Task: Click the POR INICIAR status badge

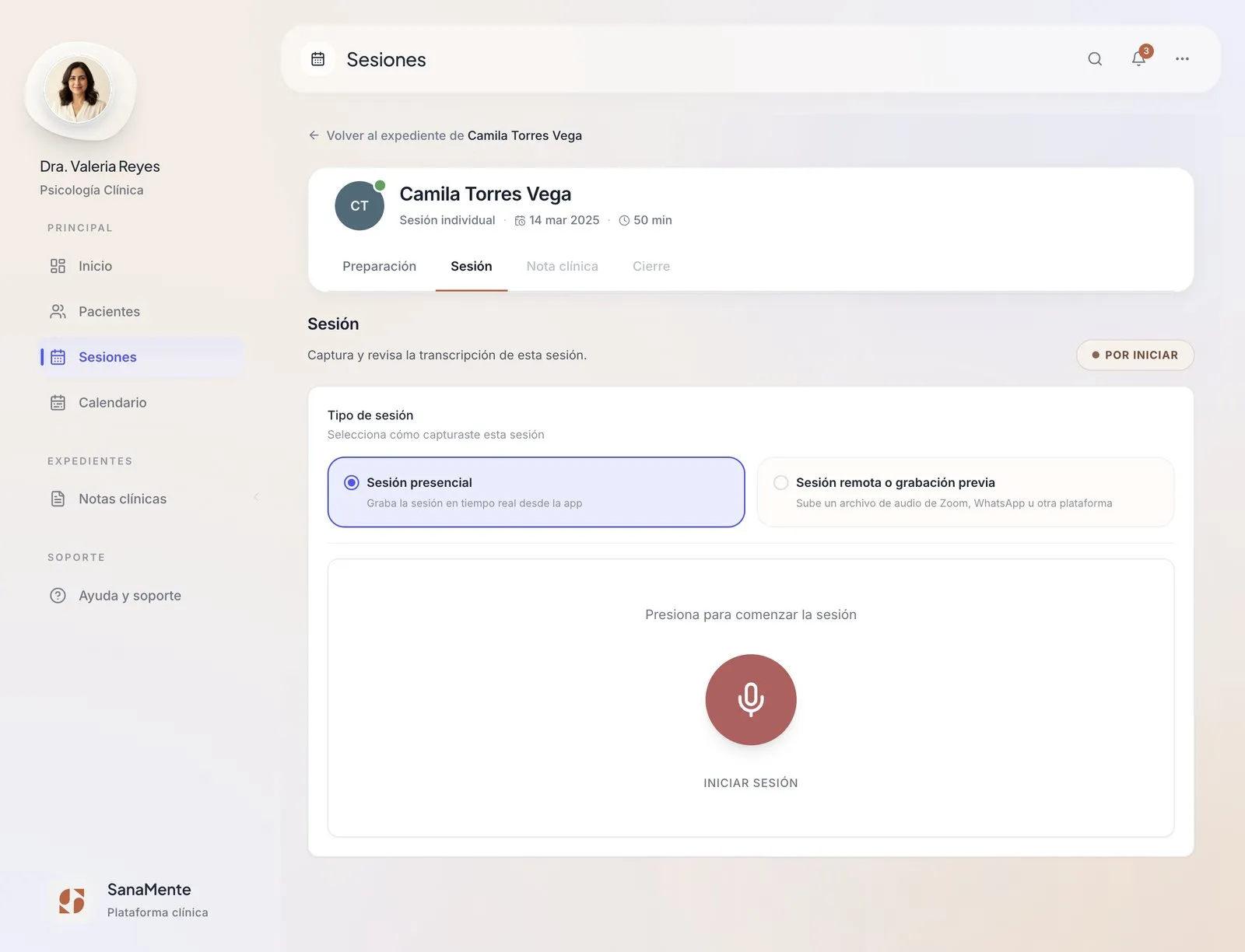Action: tap(1135, 355)
